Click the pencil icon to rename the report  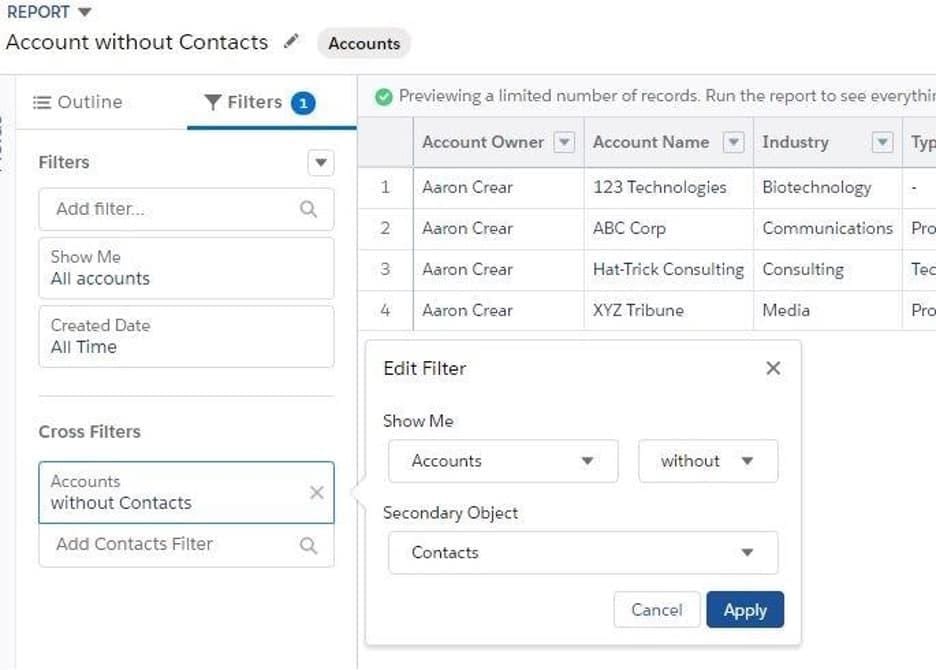click(291, 42)
